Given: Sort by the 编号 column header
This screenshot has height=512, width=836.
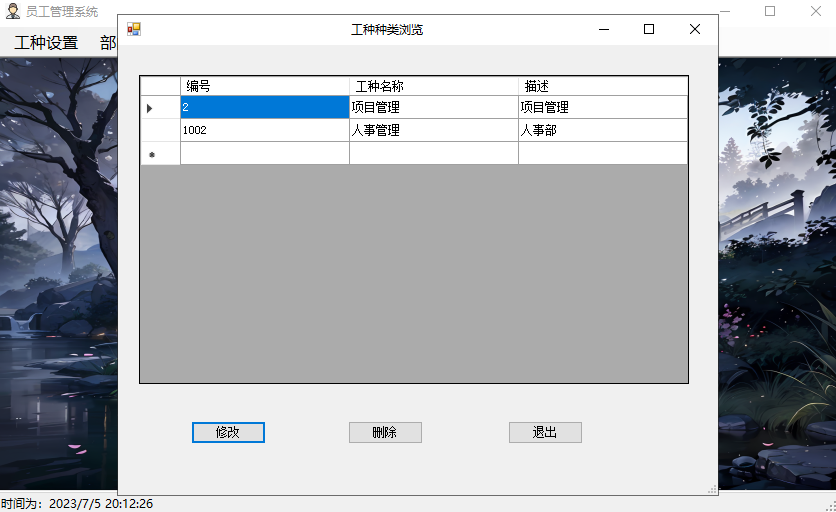Looking at the screenshot, I should click(x=264, y=86).
